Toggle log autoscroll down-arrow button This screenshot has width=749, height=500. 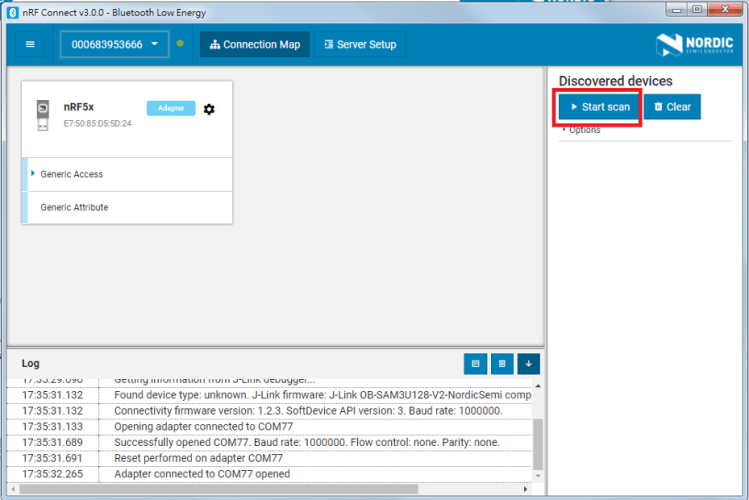coord(528,364)
